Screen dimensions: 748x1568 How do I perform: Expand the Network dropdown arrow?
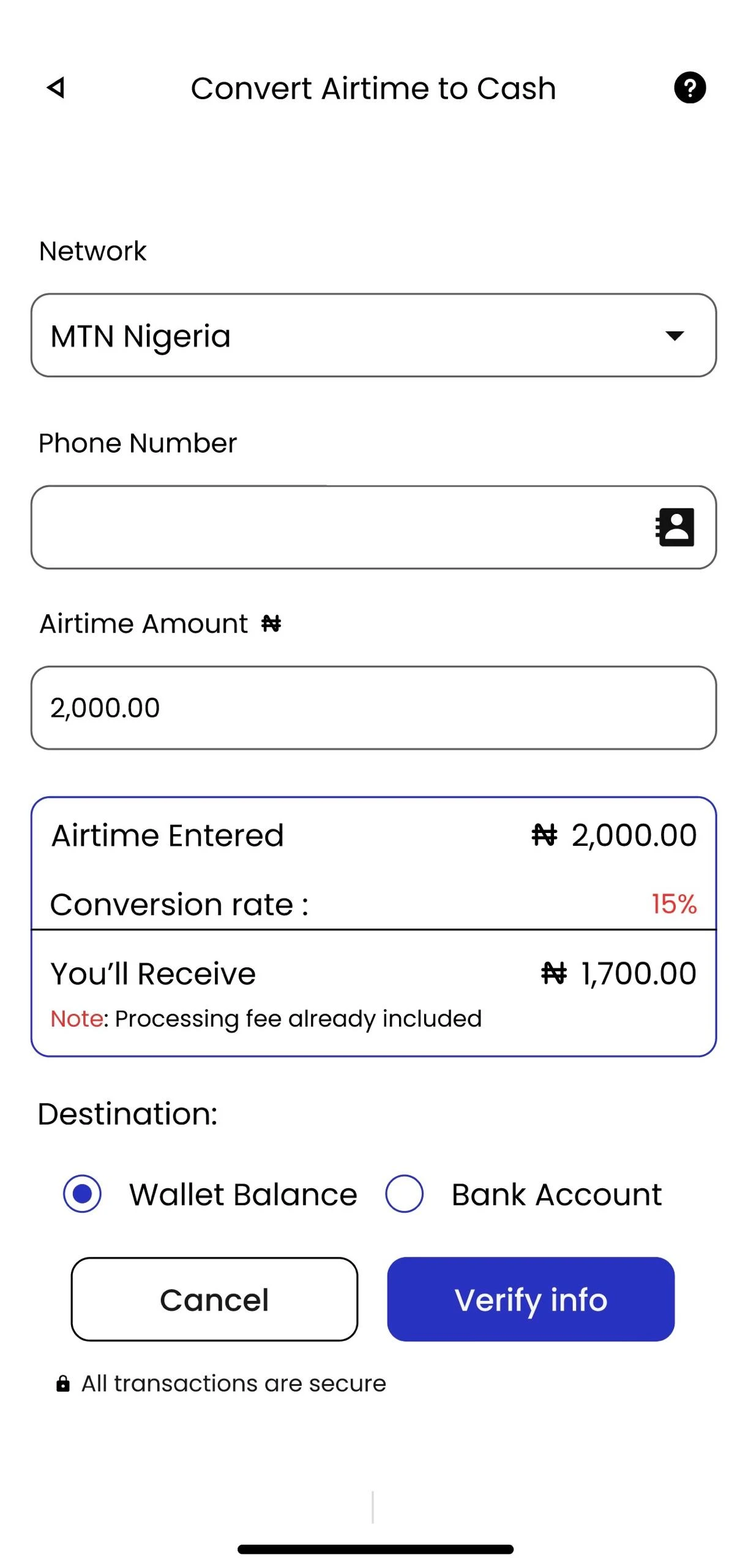[x=675, y=336]
